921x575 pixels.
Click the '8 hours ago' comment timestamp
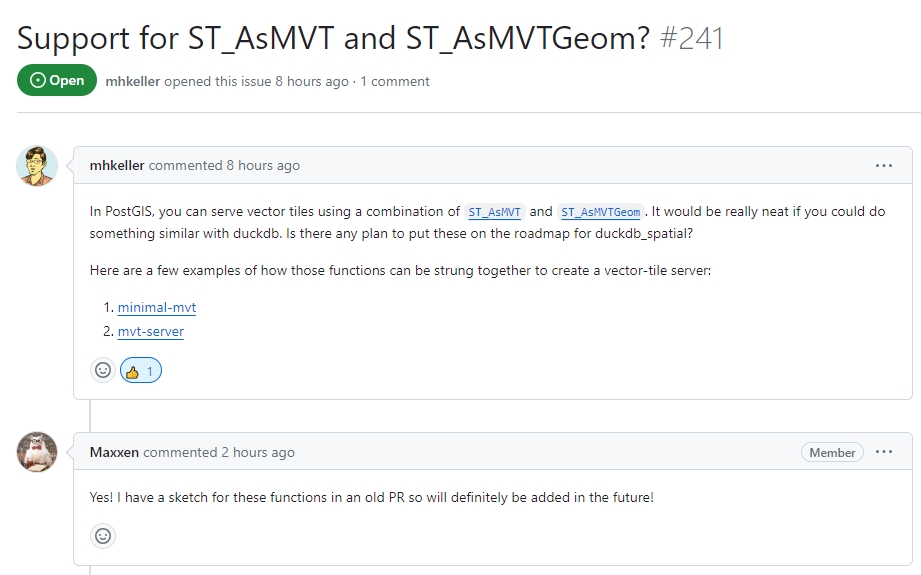point(263,166)
